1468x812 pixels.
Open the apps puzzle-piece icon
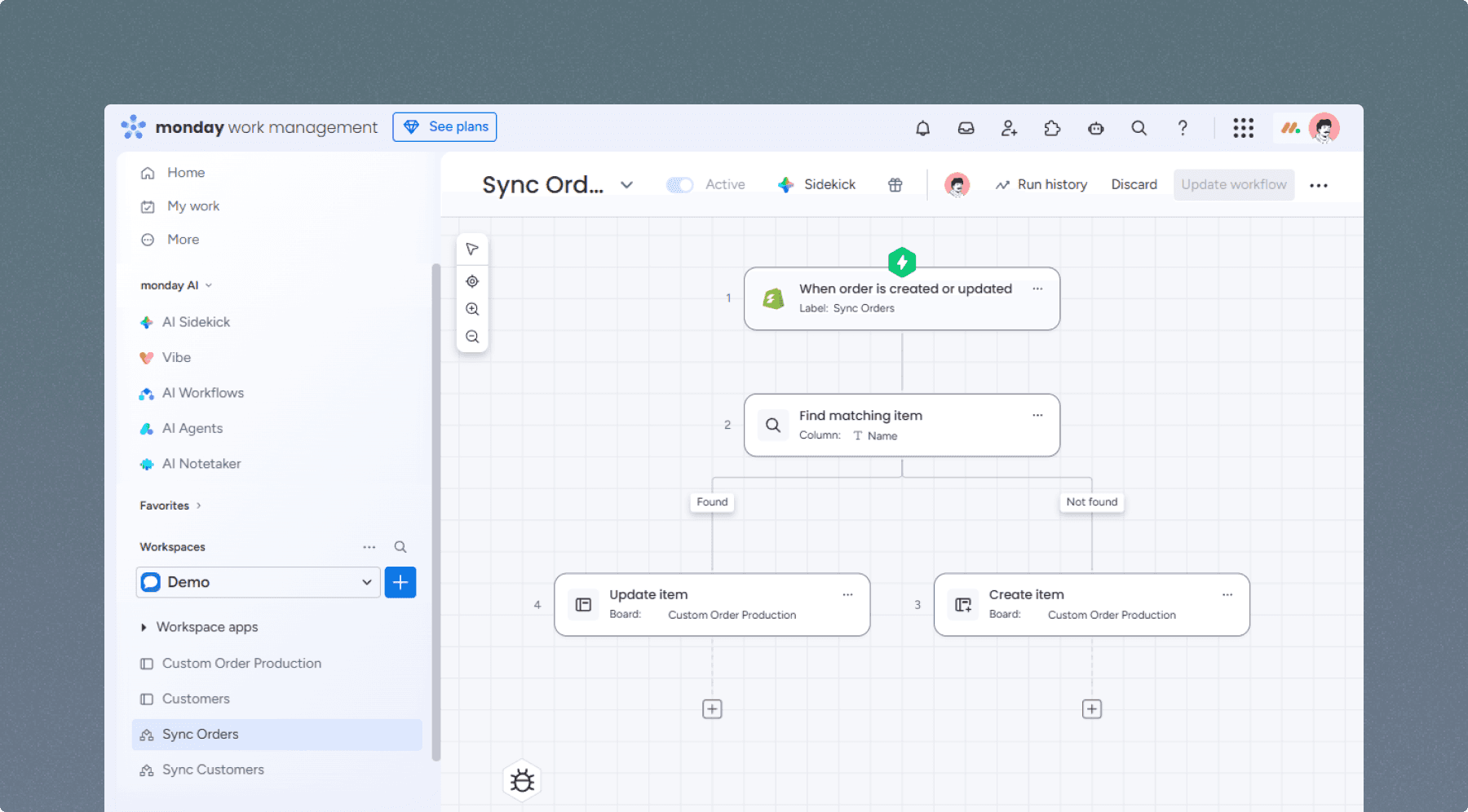tap(1052, 128)
